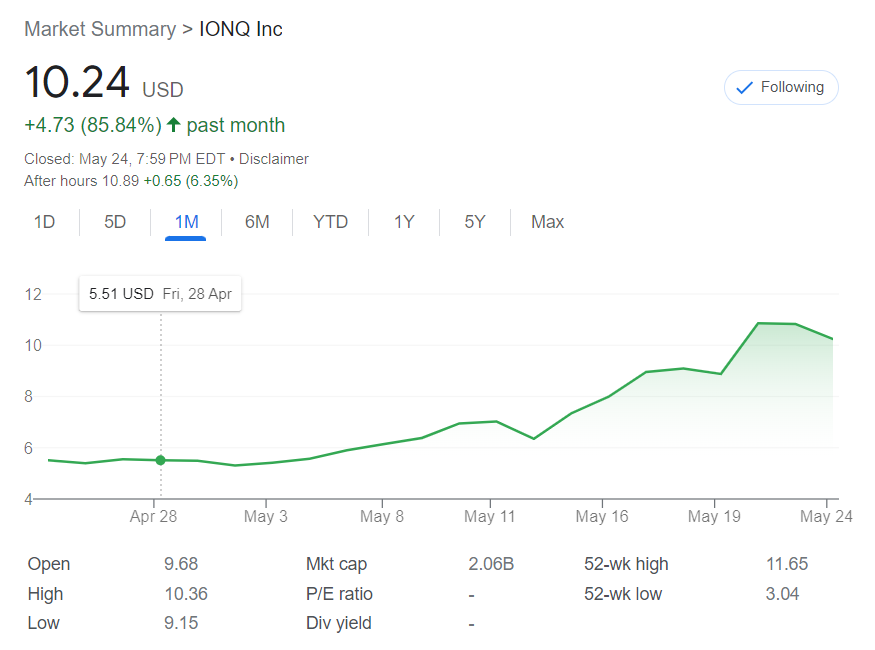875x650 pixels.
Task: Click the May 16 axis label
Action: coord(602,516)
